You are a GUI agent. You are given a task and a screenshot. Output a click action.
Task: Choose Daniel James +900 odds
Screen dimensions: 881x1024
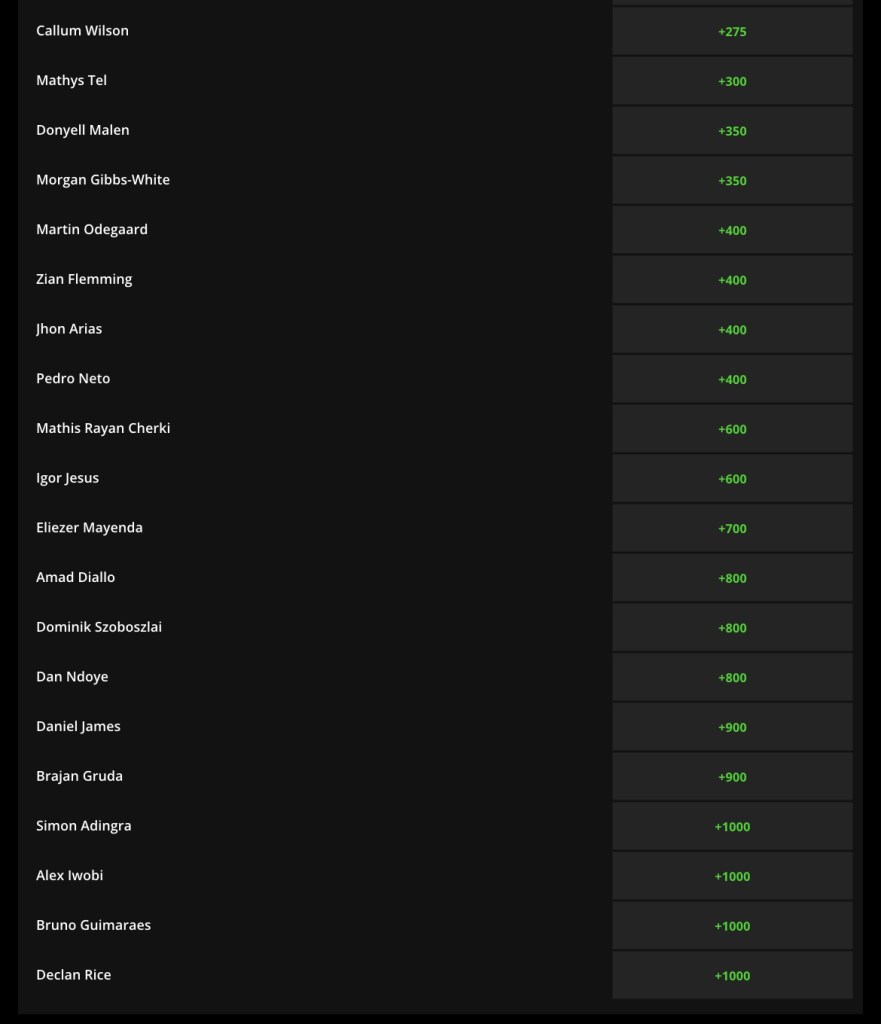tap(732, 727)
